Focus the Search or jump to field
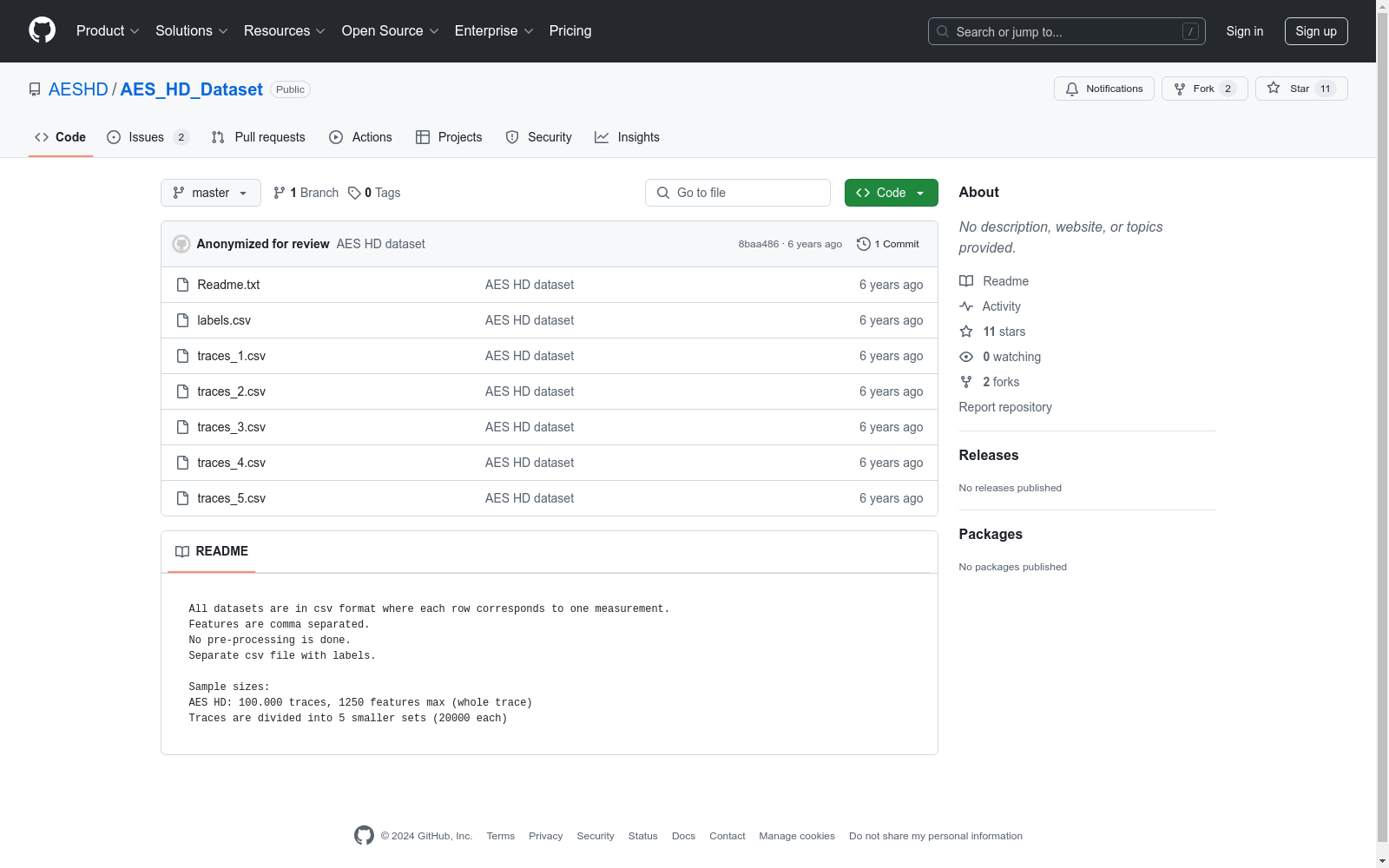This screenshot has height=868, width=1389. [1067, 31]
